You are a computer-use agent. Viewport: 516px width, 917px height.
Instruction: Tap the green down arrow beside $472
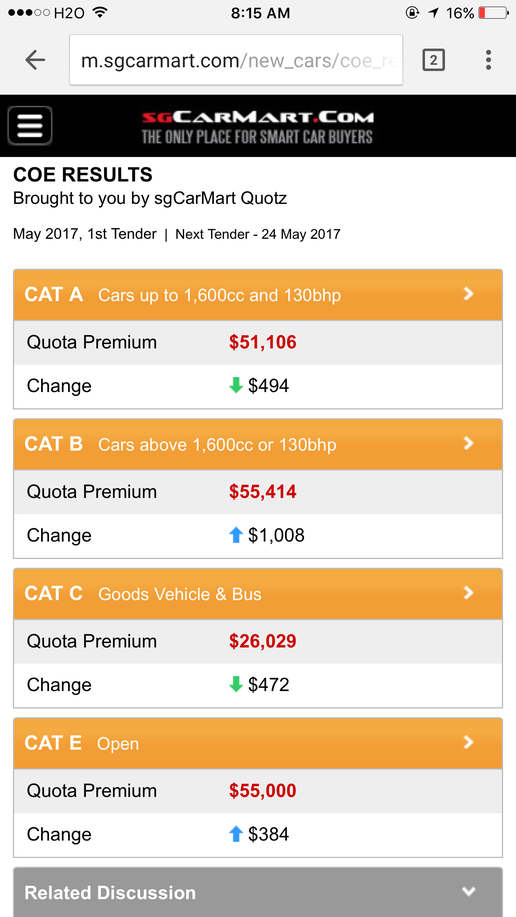(236, 685)
